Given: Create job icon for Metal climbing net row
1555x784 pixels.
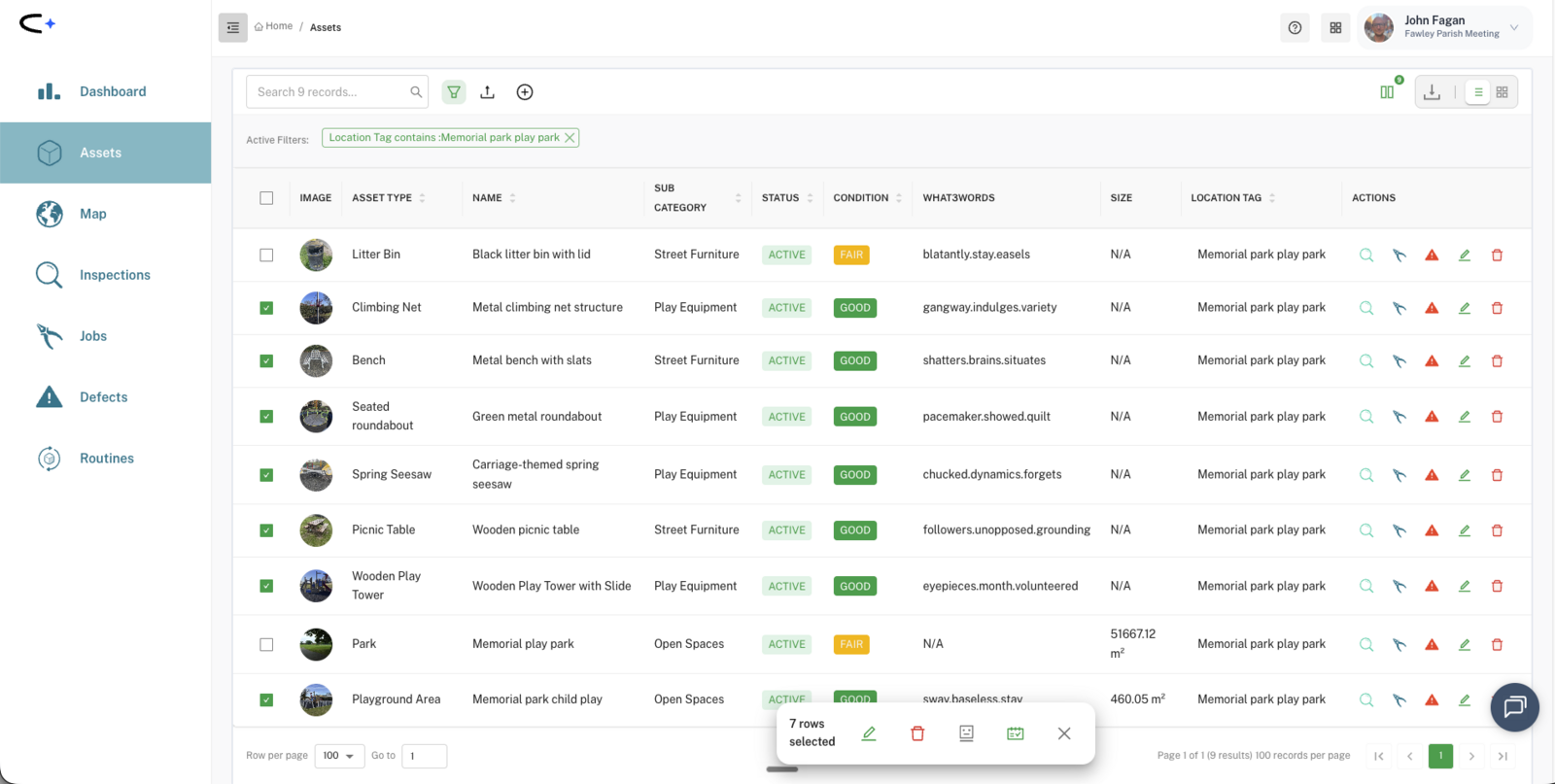Looking at the screenshot, I should click(x=1399, y=308).
